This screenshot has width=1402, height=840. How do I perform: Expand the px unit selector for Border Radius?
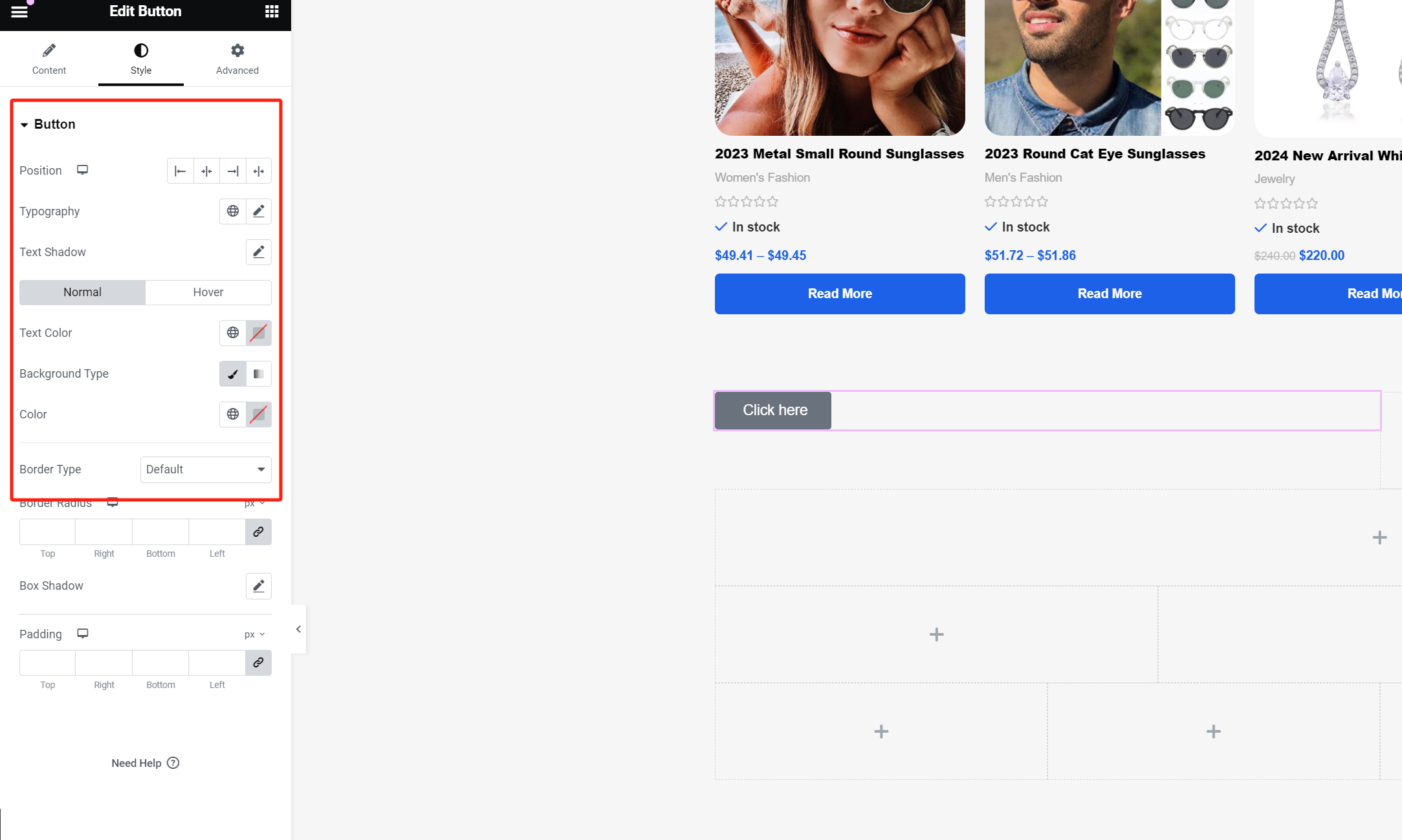point(255,503)
